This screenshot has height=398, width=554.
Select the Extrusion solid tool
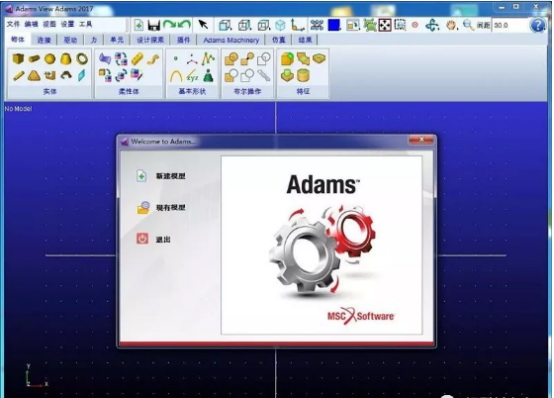[50, 75]
